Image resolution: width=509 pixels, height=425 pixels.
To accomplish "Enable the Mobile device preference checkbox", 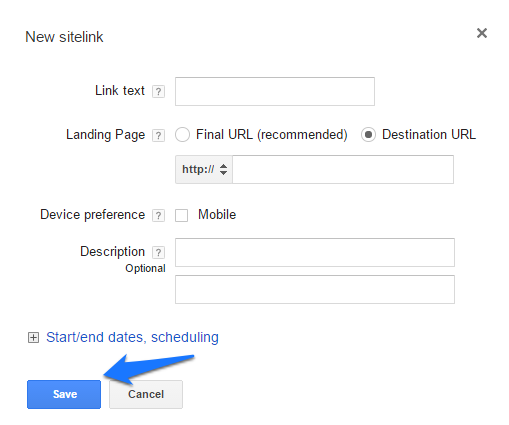I will click(x=181, y=215).
